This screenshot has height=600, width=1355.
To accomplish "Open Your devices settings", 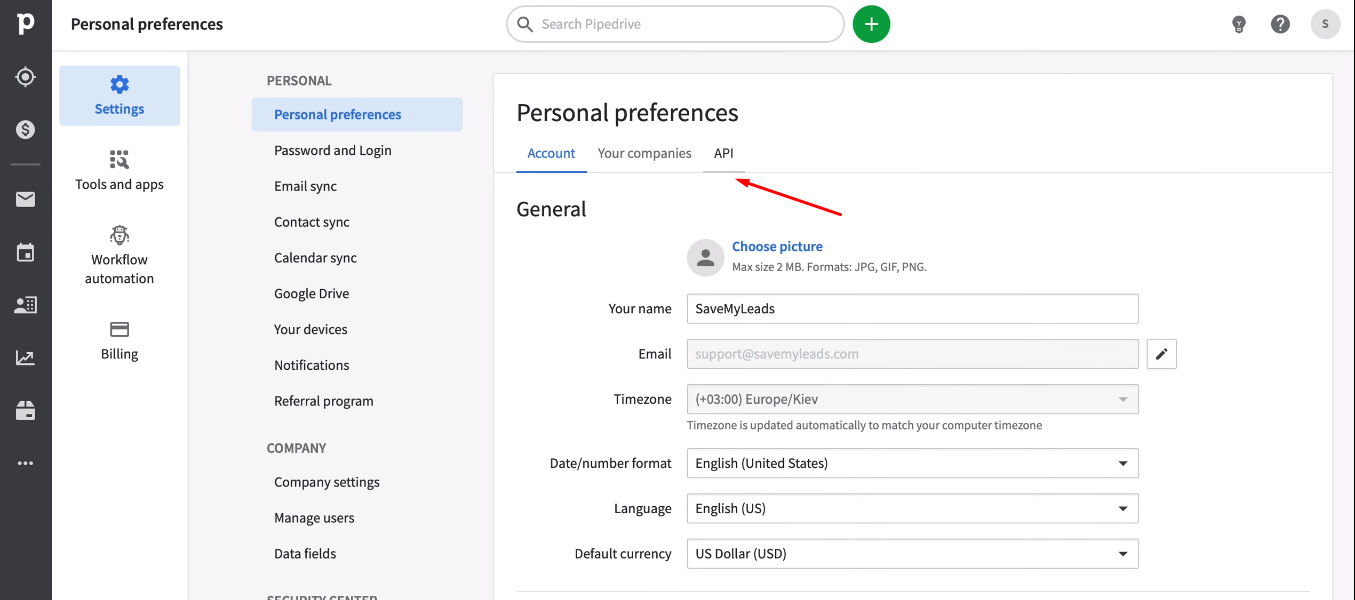I will 311,329.
